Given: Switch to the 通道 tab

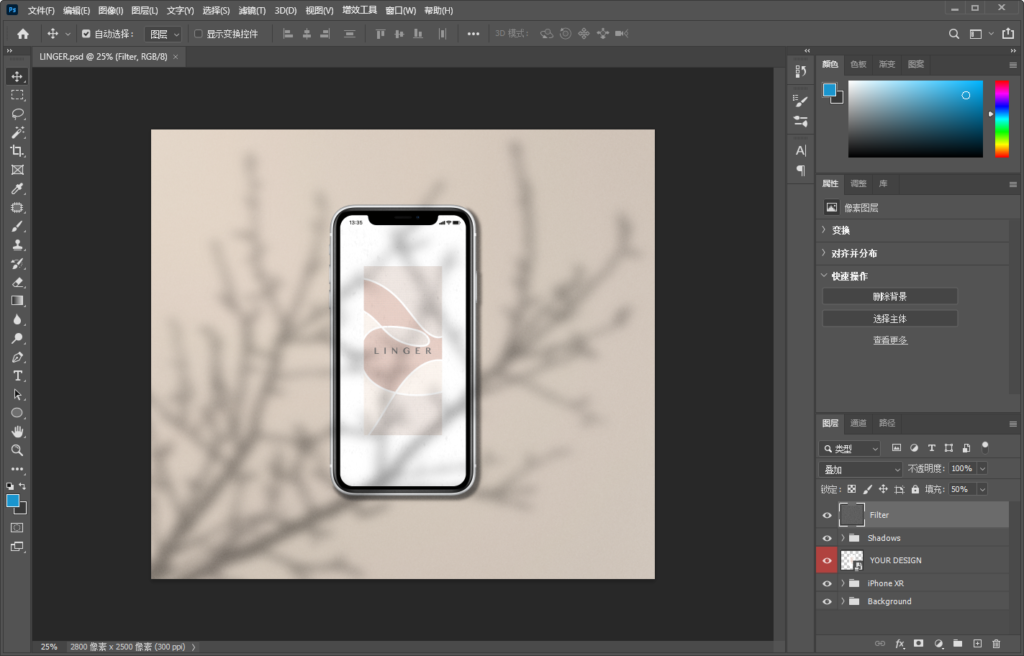Looking at the screenshot, I should pos(858,423).
